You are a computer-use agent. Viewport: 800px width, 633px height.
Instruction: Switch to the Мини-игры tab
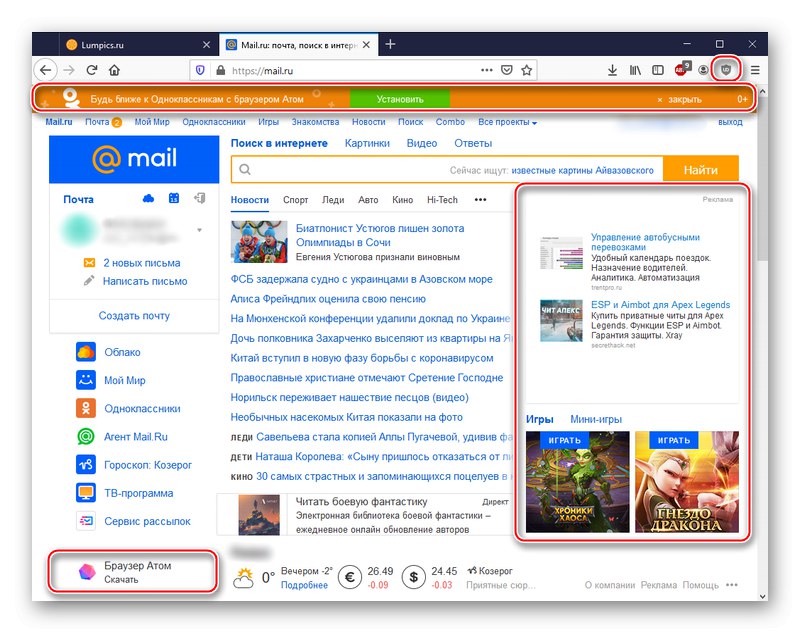point(596,419)
